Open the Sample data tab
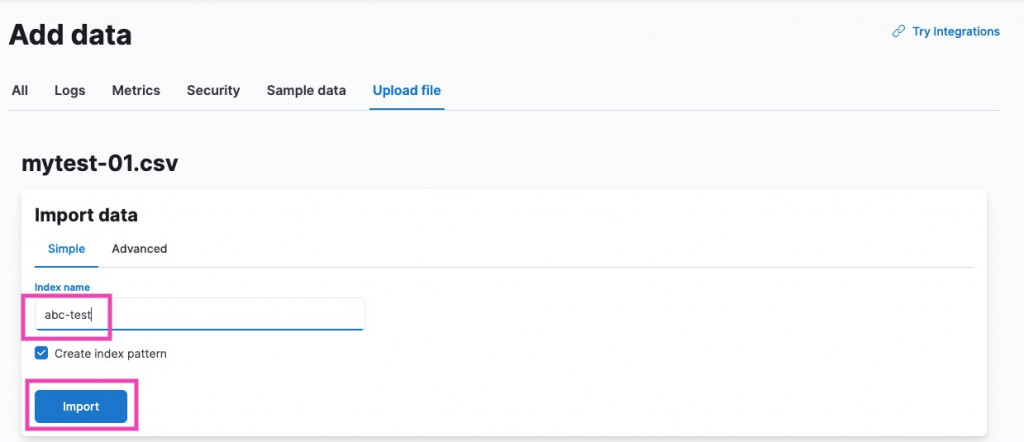 [x=306, y=90]
